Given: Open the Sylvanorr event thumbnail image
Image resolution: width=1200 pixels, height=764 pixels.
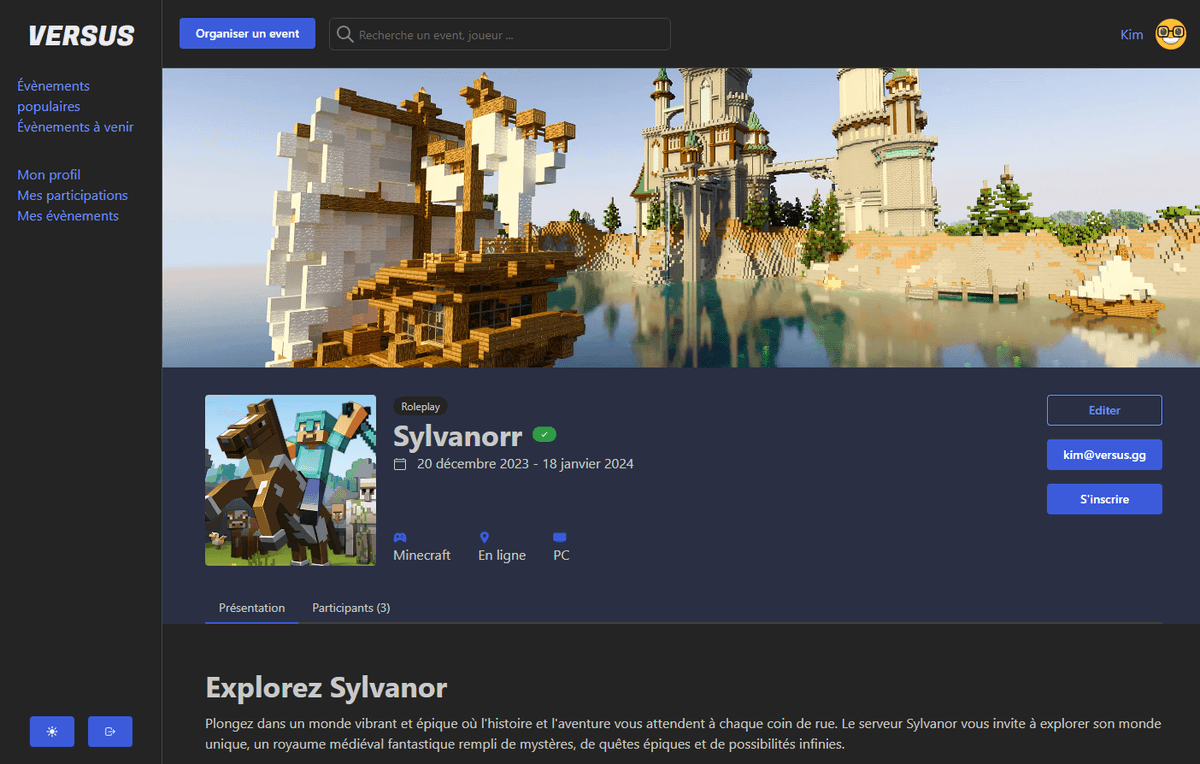Looking at the screenshot, I should [x=290, y=480].
